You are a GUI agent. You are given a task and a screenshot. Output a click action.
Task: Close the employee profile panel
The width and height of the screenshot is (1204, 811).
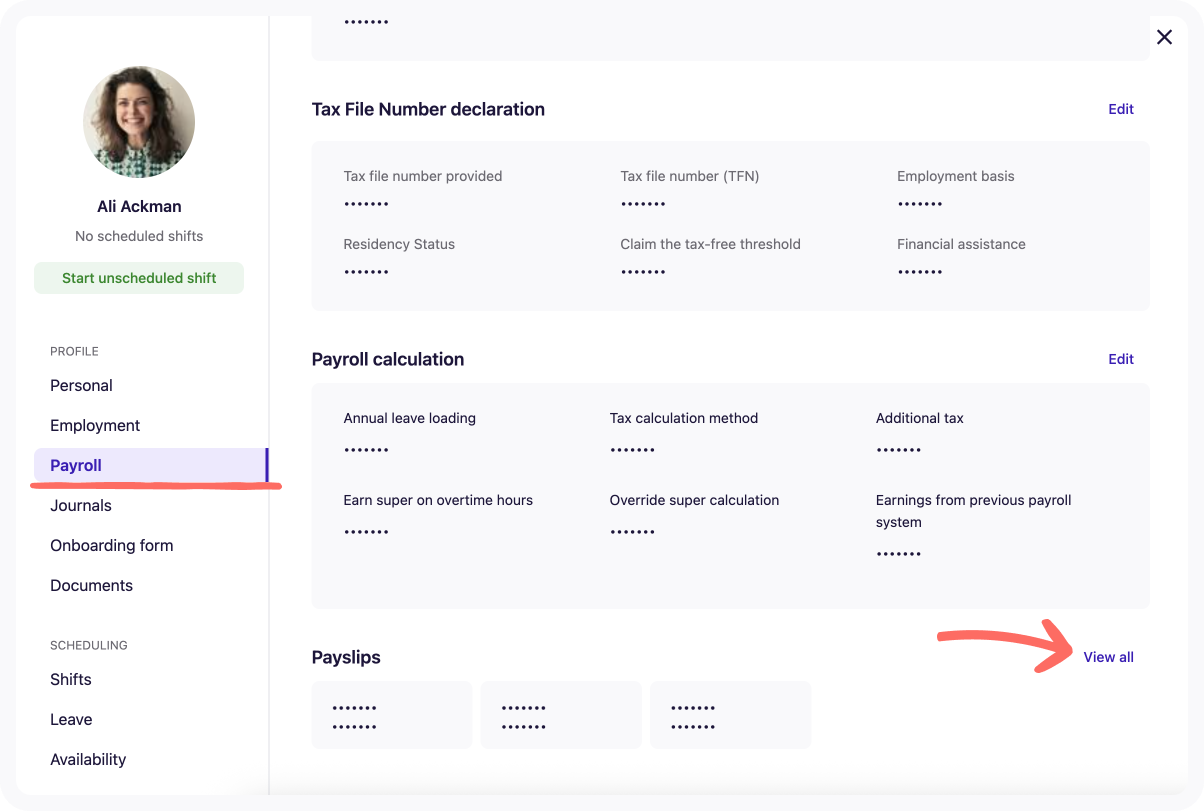[1164, 36]
